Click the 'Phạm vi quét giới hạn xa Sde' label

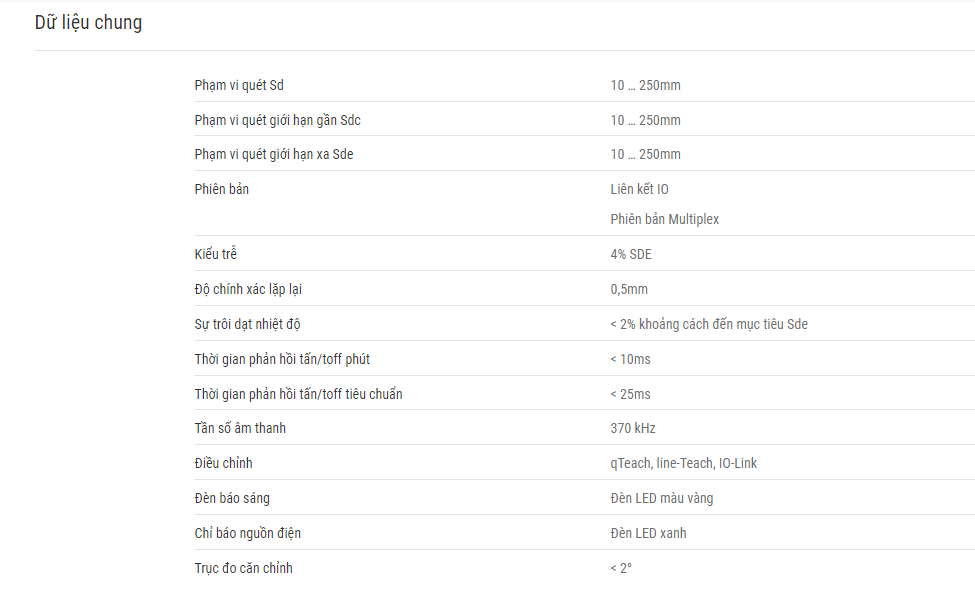(274, 154)
